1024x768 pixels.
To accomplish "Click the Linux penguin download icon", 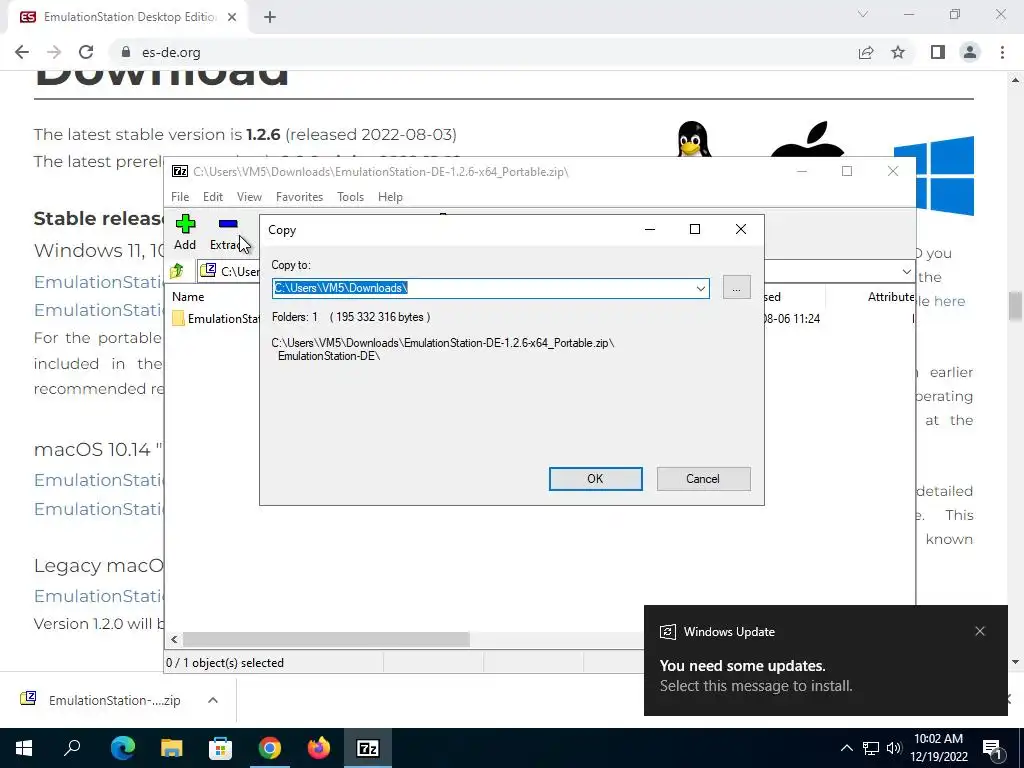I will (693, 138).
